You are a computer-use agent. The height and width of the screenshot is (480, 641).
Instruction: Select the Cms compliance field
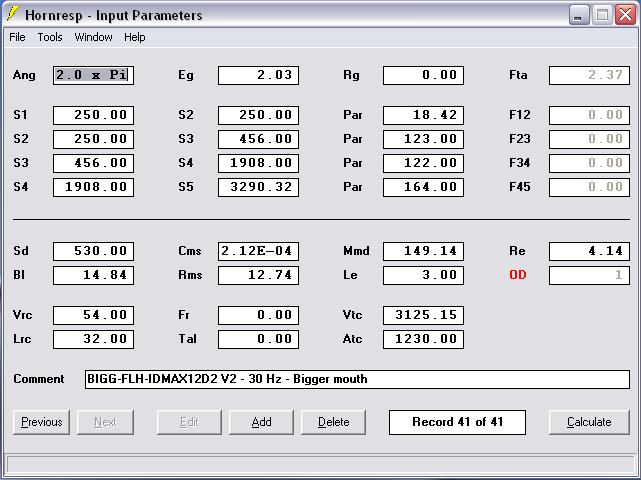tap(258, 251)
